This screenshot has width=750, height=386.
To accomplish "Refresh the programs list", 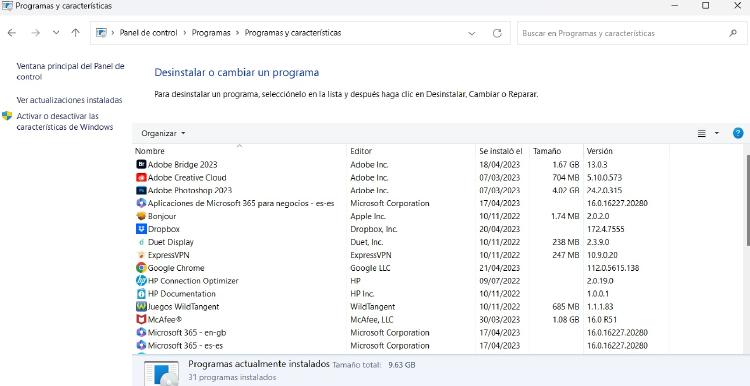I will [x=497, y=33].
